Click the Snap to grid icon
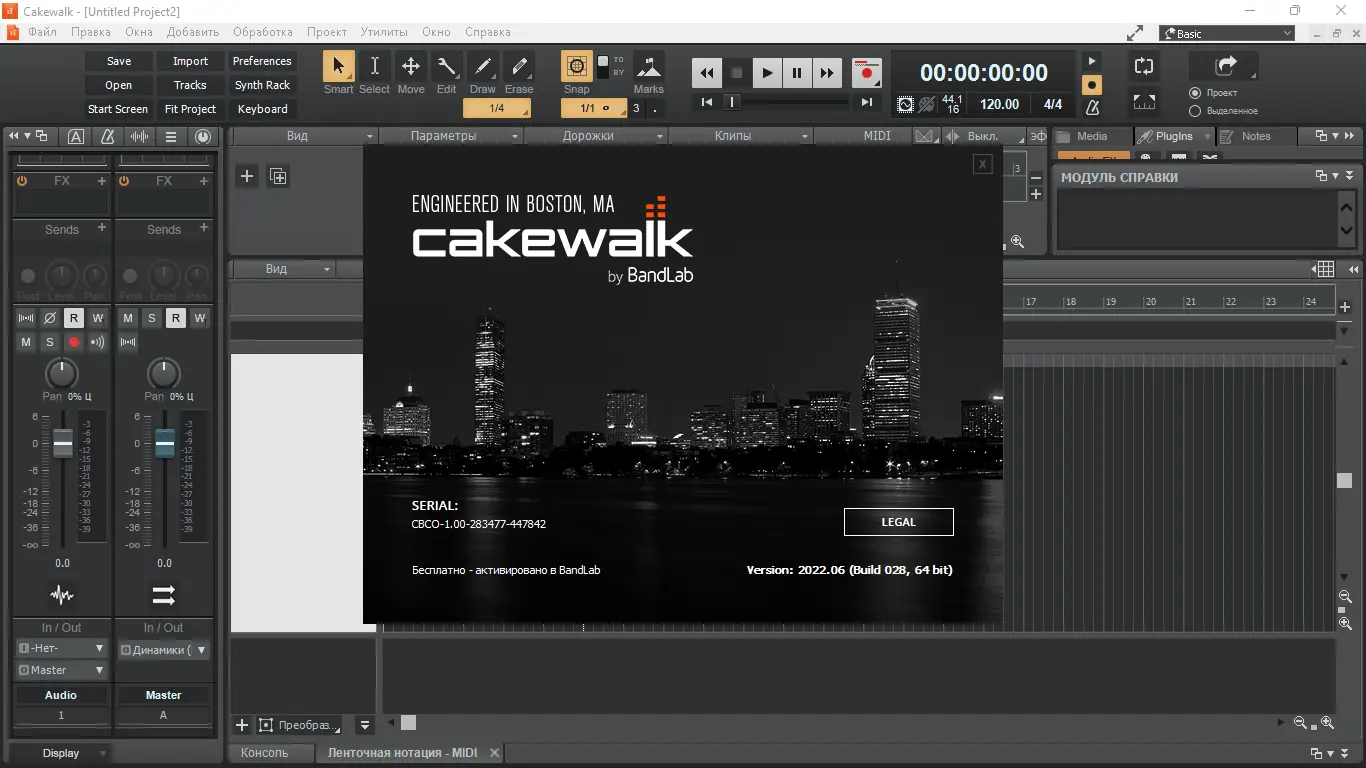The width and height of the screenshot is (1366, 768). point(576,66)
